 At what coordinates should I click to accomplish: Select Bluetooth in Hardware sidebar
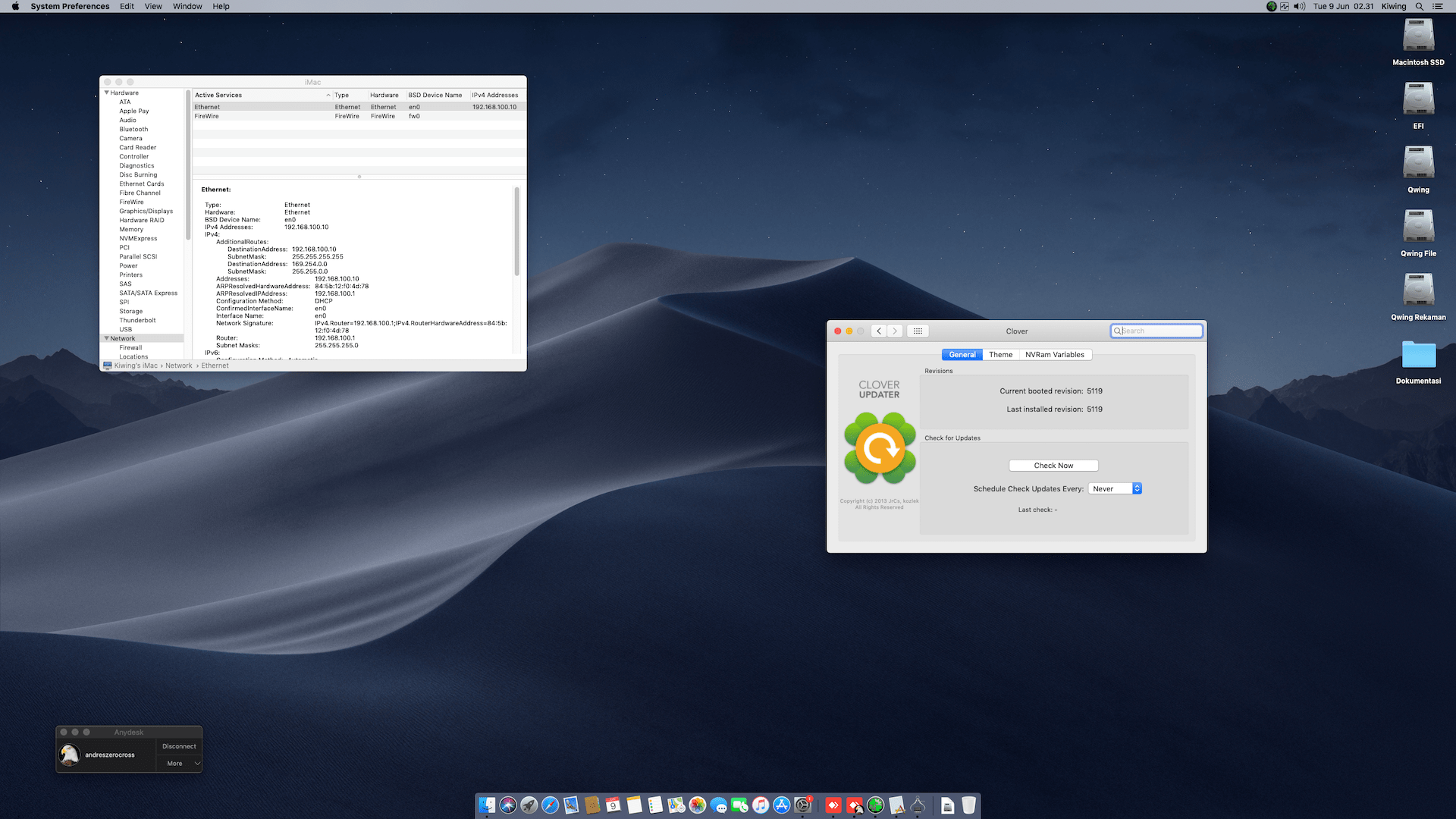(133, 129)
